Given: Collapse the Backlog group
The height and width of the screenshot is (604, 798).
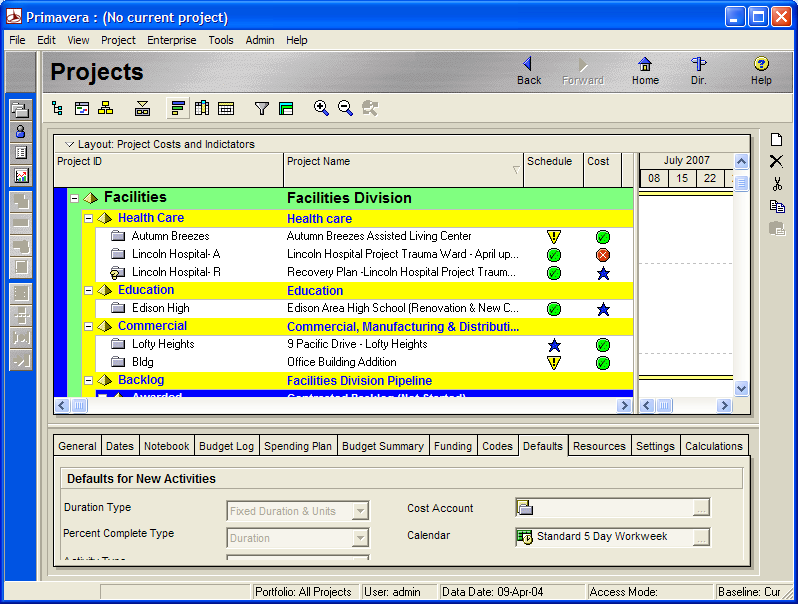Looking at the screenshot, I should click(88, 380).
